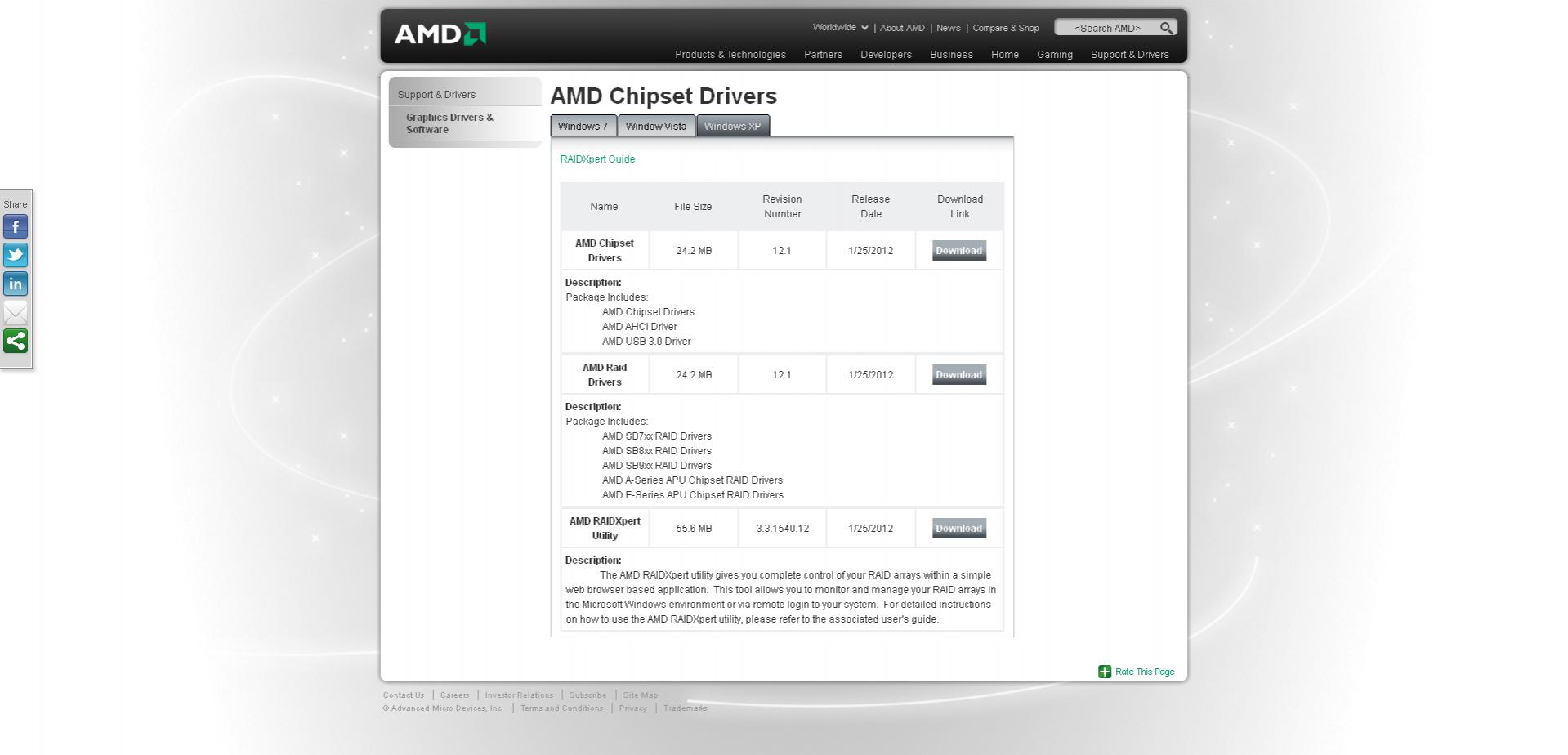Click the AMD Chipset Drivers page heading
This screenshot has height=755, width=1568.
click(x=663, y=96)
